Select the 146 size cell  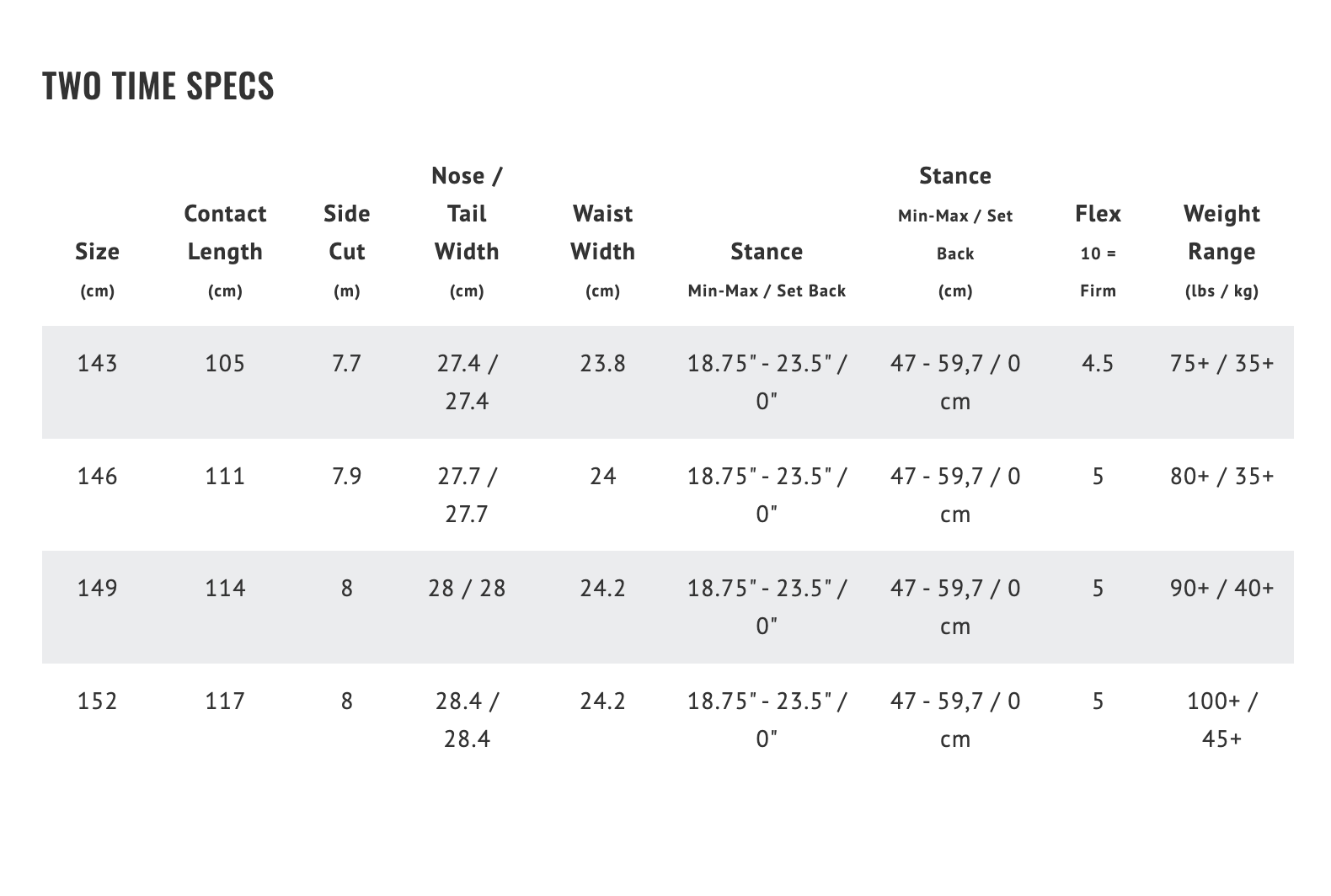click(97, 477)
